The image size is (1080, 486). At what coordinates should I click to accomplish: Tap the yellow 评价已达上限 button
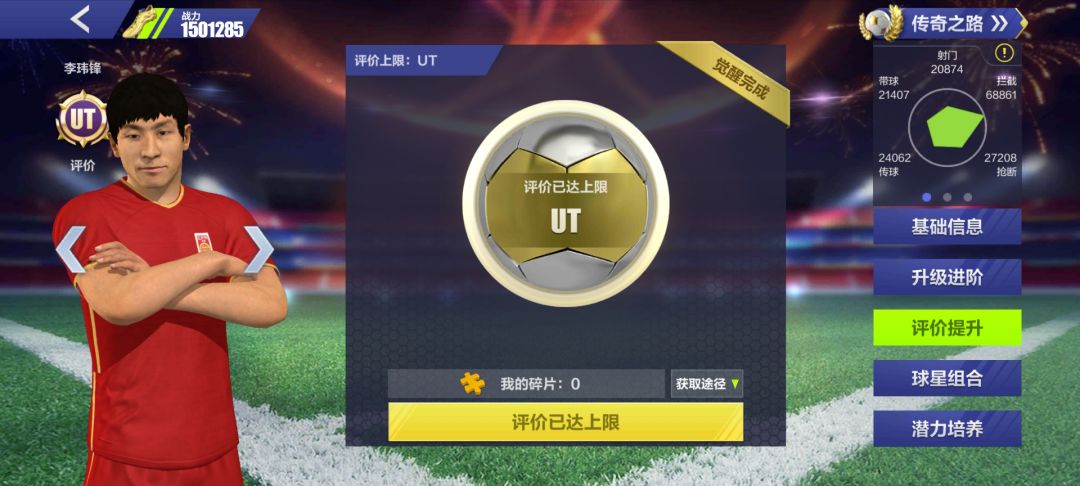coord(565,422)
